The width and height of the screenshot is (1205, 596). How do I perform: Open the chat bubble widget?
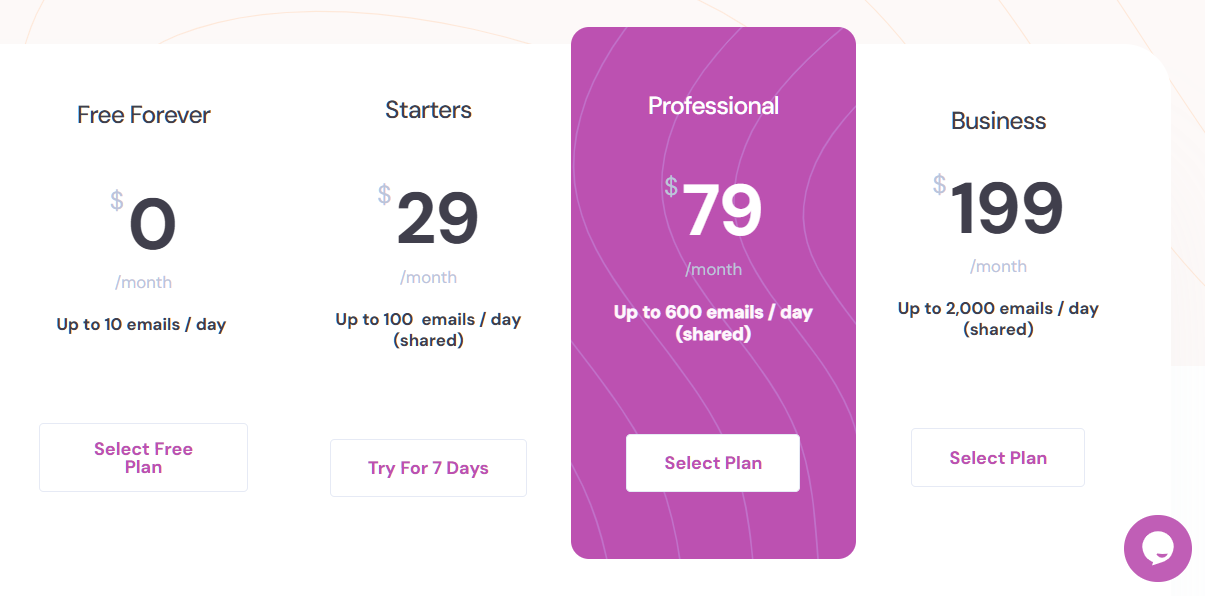tap(1157, 548)
